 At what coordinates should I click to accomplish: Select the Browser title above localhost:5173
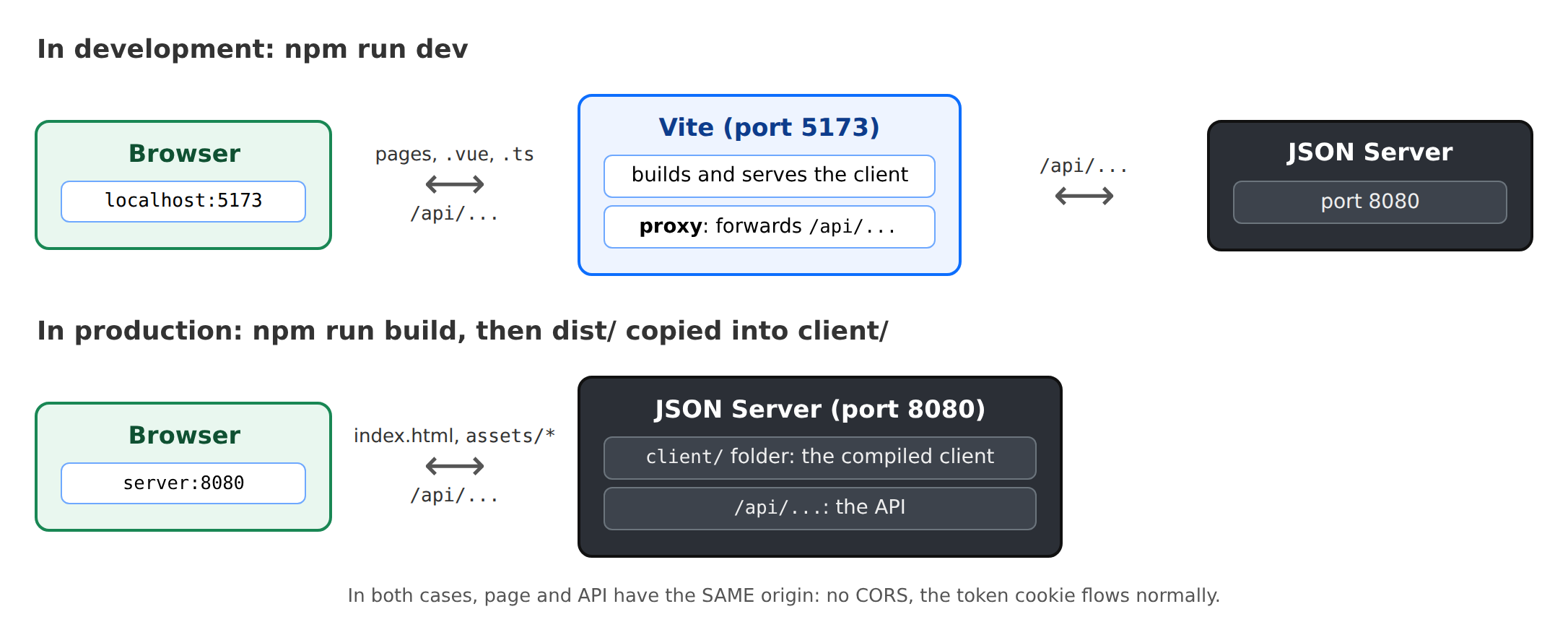coord(184,153)
